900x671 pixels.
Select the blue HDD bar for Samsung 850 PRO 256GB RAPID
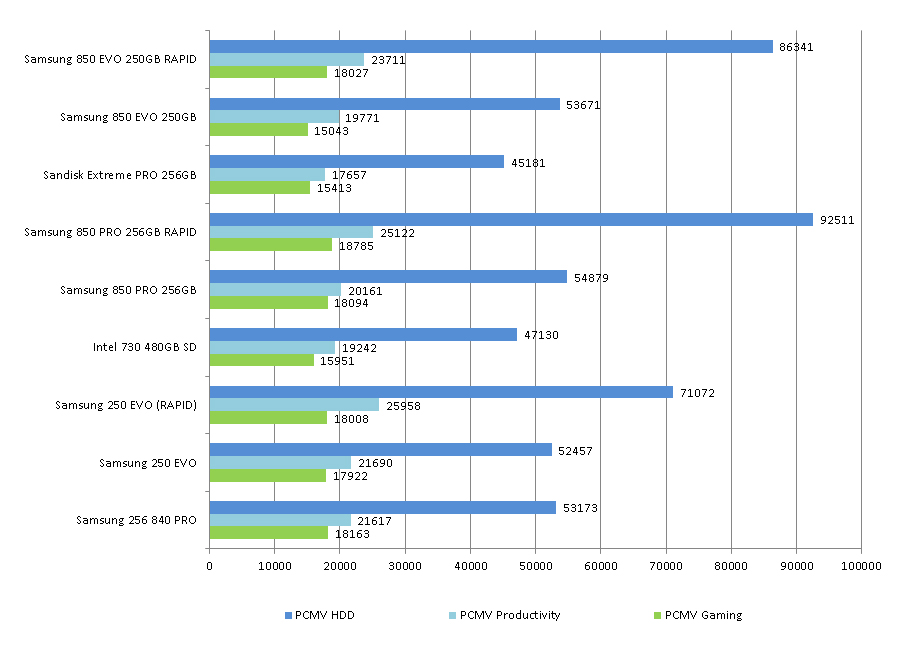(x=511, y=219)
